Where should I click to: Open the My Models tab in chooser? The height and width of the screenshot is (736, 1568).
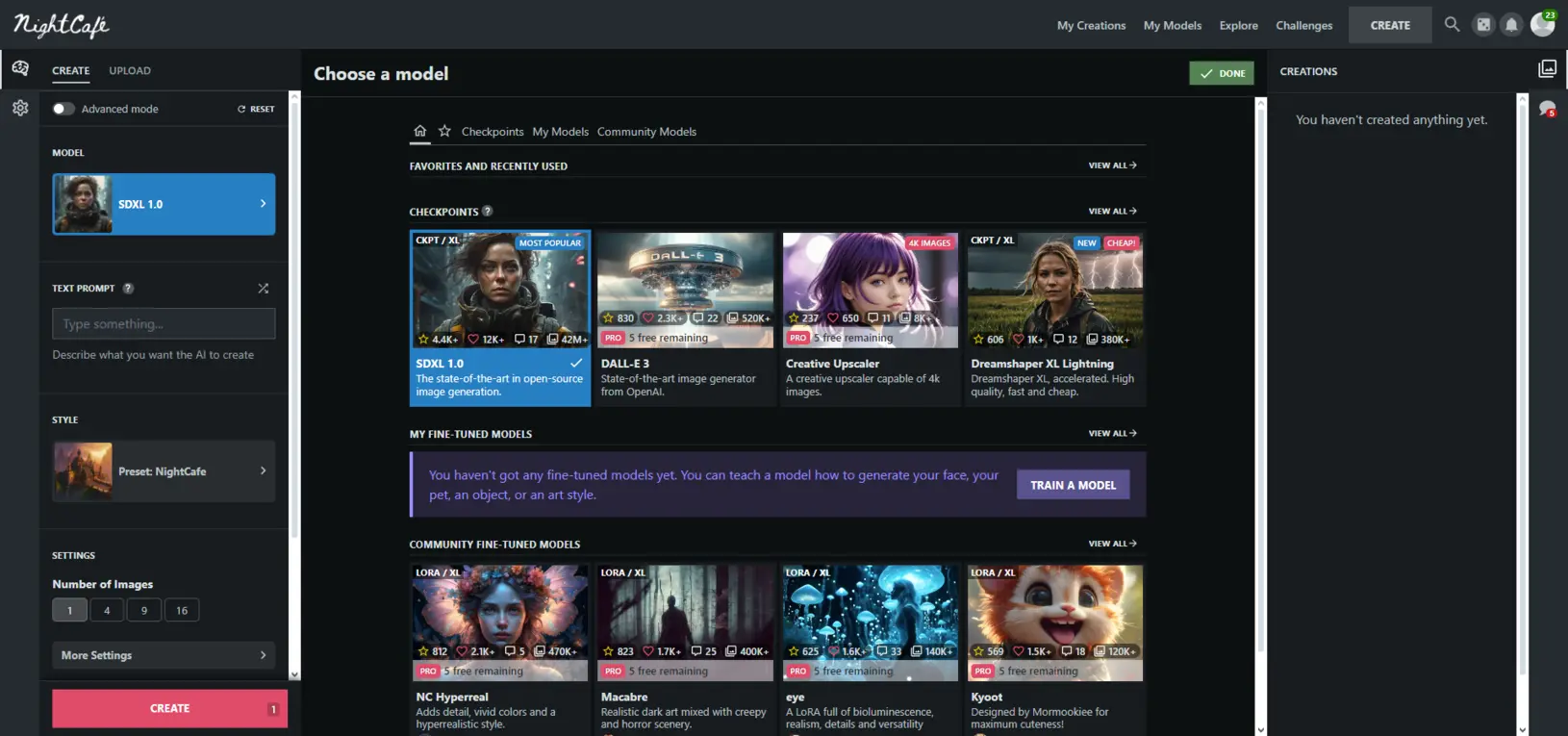(x=560, y=132)
